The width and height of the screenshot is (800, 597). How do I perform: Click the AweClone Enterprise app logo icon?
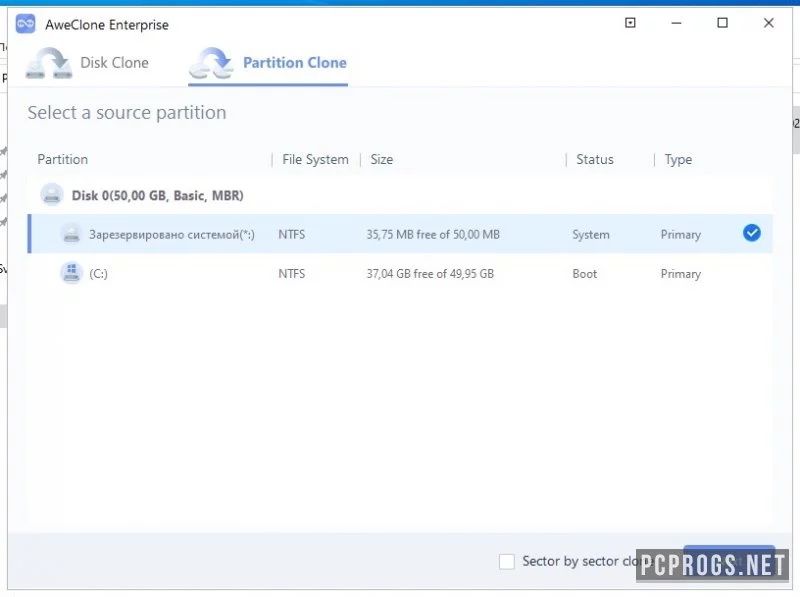click(25, 24)
